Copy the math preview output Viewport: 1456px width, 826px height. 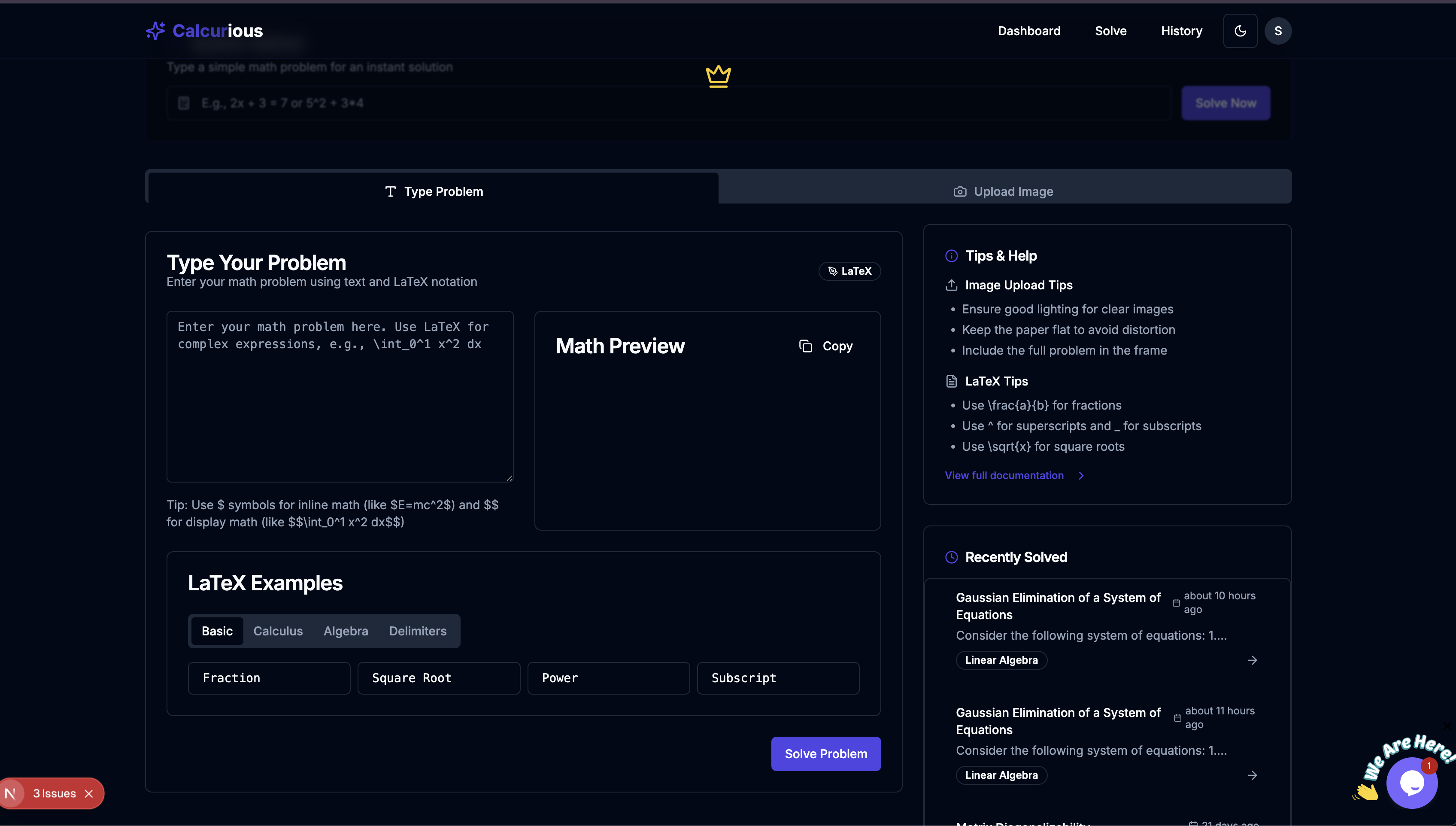click(826, 346)
